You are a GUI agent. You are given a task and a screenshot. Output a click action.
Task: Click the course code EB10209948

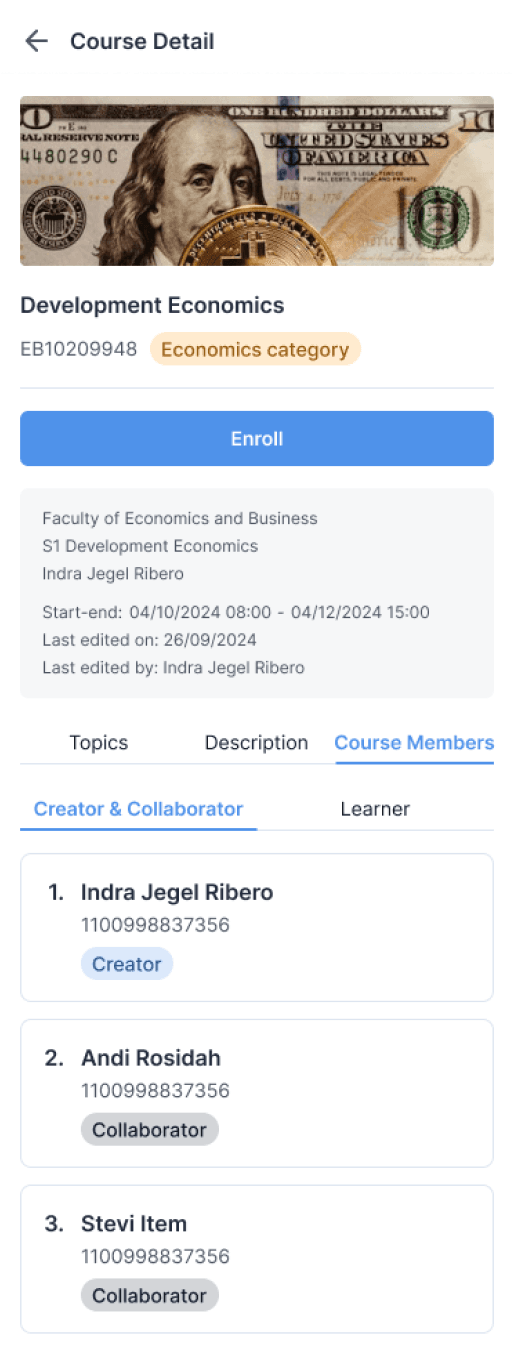pyautogui.click(x=79, y=350)
